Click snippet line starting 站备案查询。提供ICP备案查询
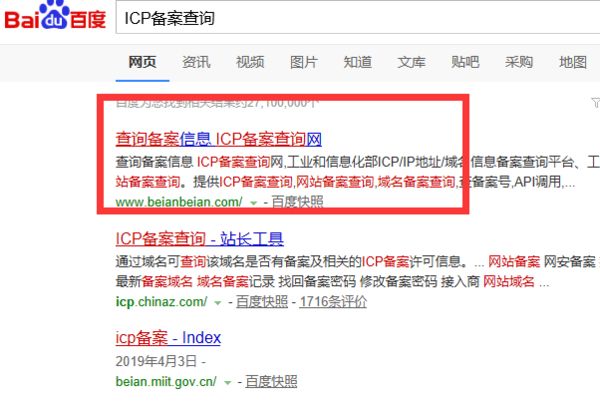 pyautogui.click(x=345, y=182)
